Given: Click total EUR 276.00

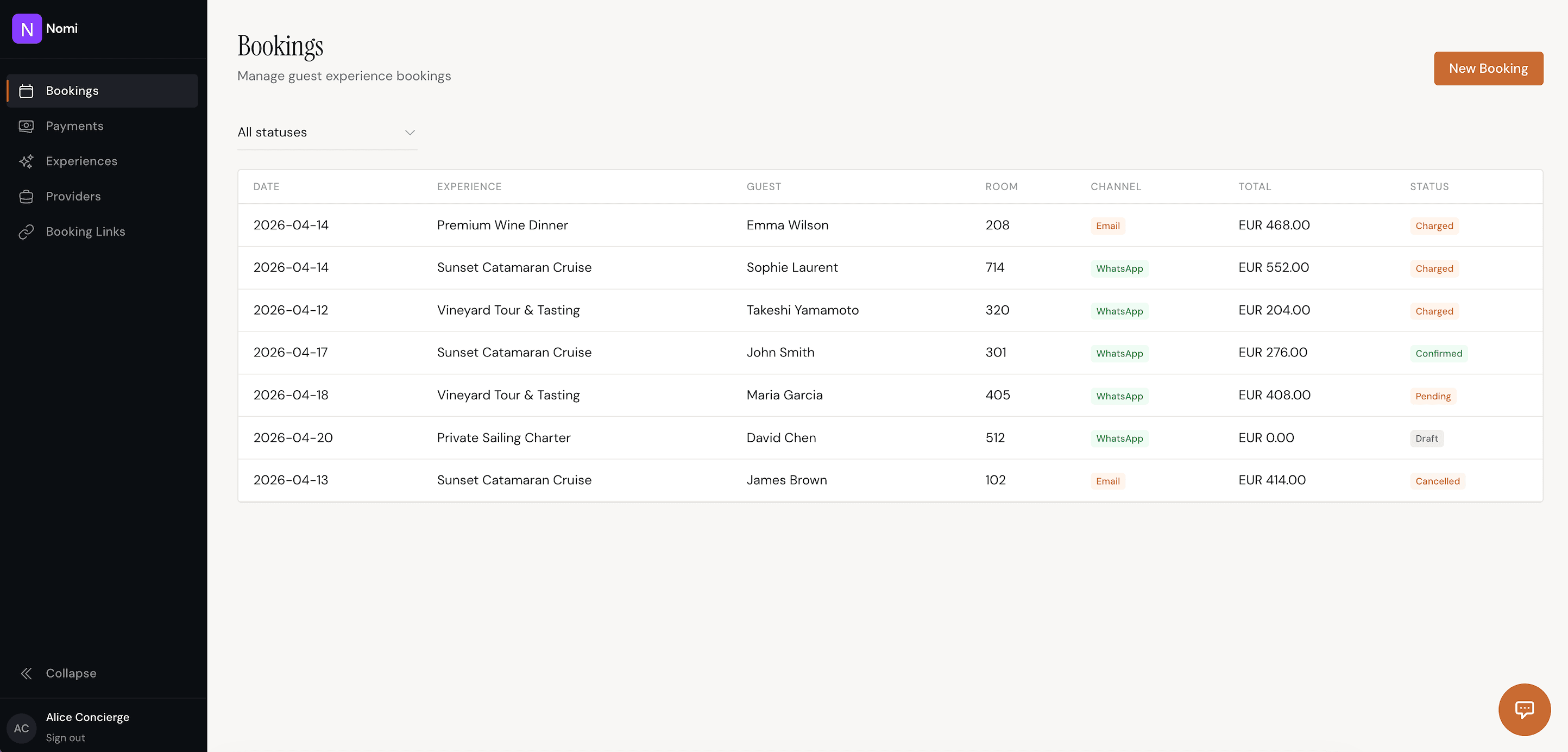Looking at the screenshot, I should [1273, 353].
